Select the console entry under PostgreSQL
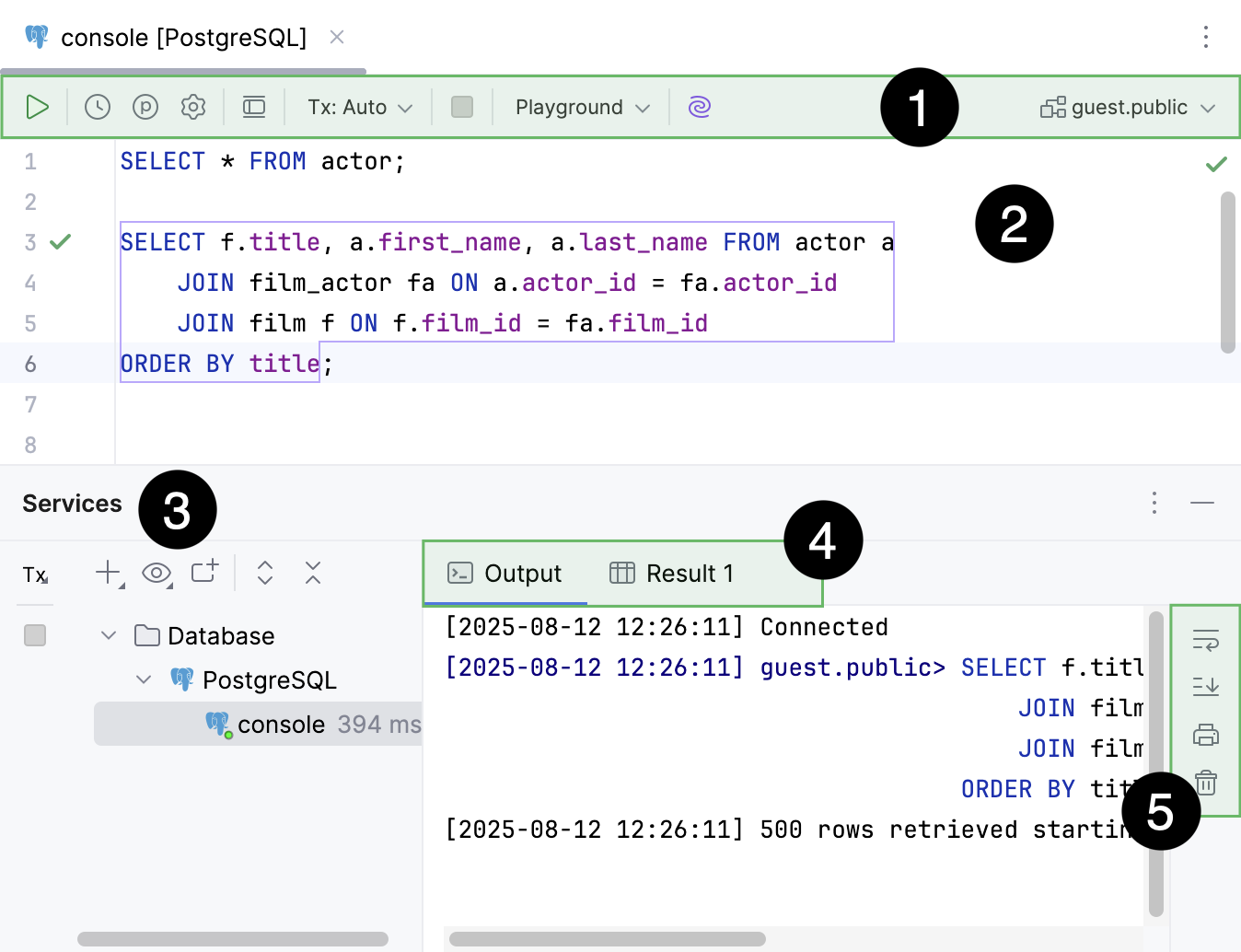1241x952 pixels. point(282,724)
